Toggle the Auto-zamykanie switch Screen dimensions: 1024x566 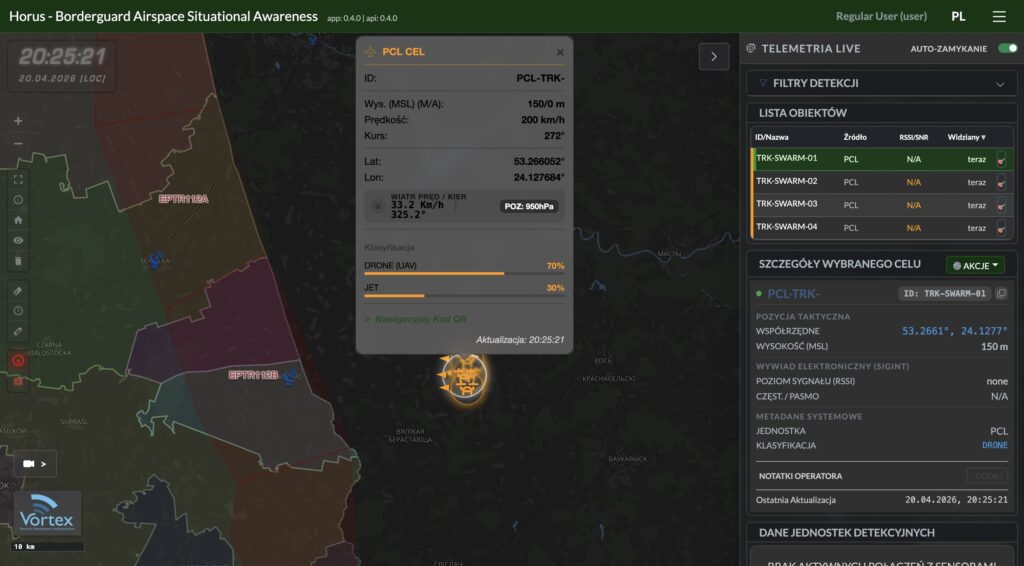pyautogui.click(x=1006, y=49)
